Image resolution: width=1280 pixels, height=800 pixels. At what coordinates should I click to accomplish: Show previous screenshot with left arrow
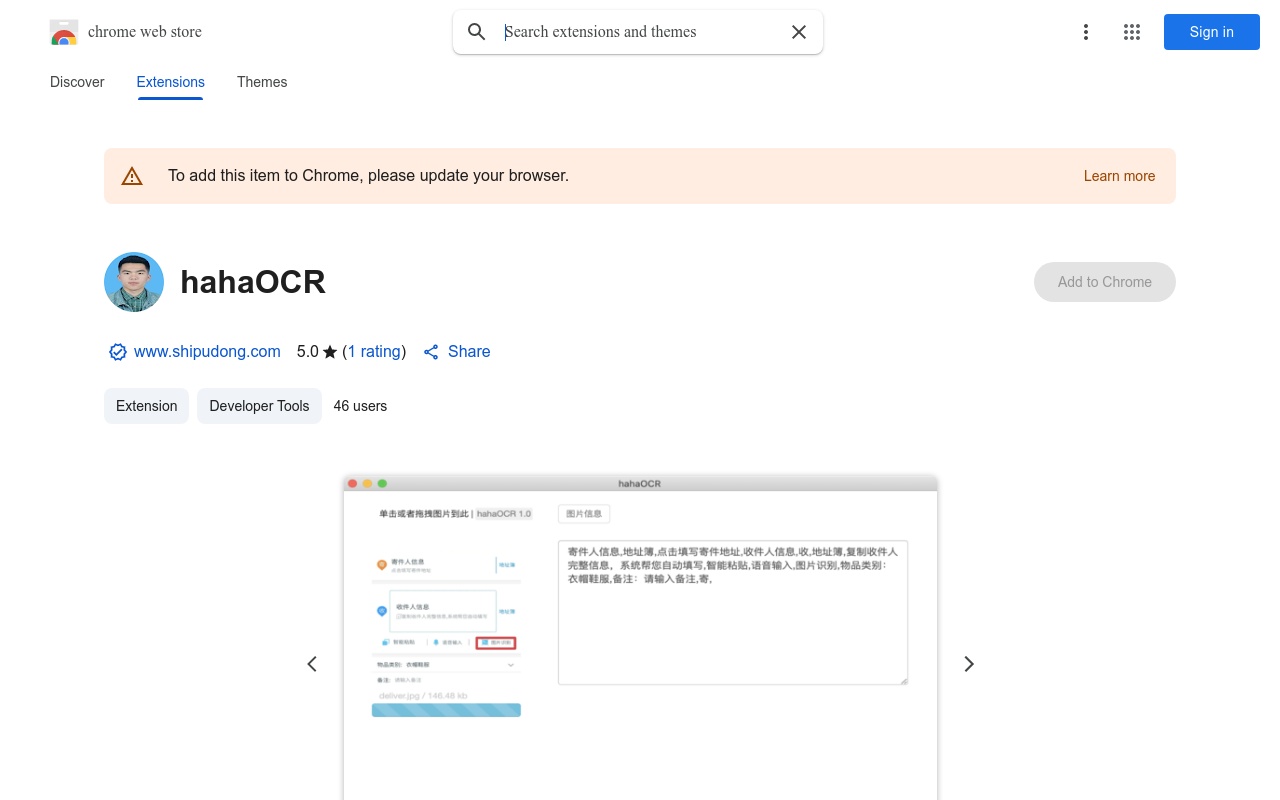click(312, 664)
